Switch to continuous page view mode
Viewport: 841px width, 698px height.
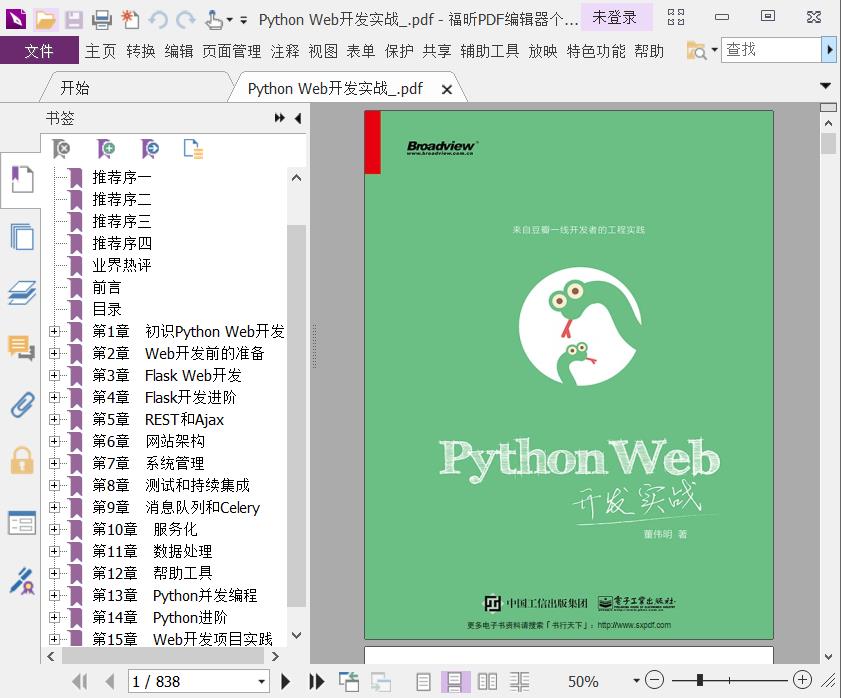click(455, 682)
